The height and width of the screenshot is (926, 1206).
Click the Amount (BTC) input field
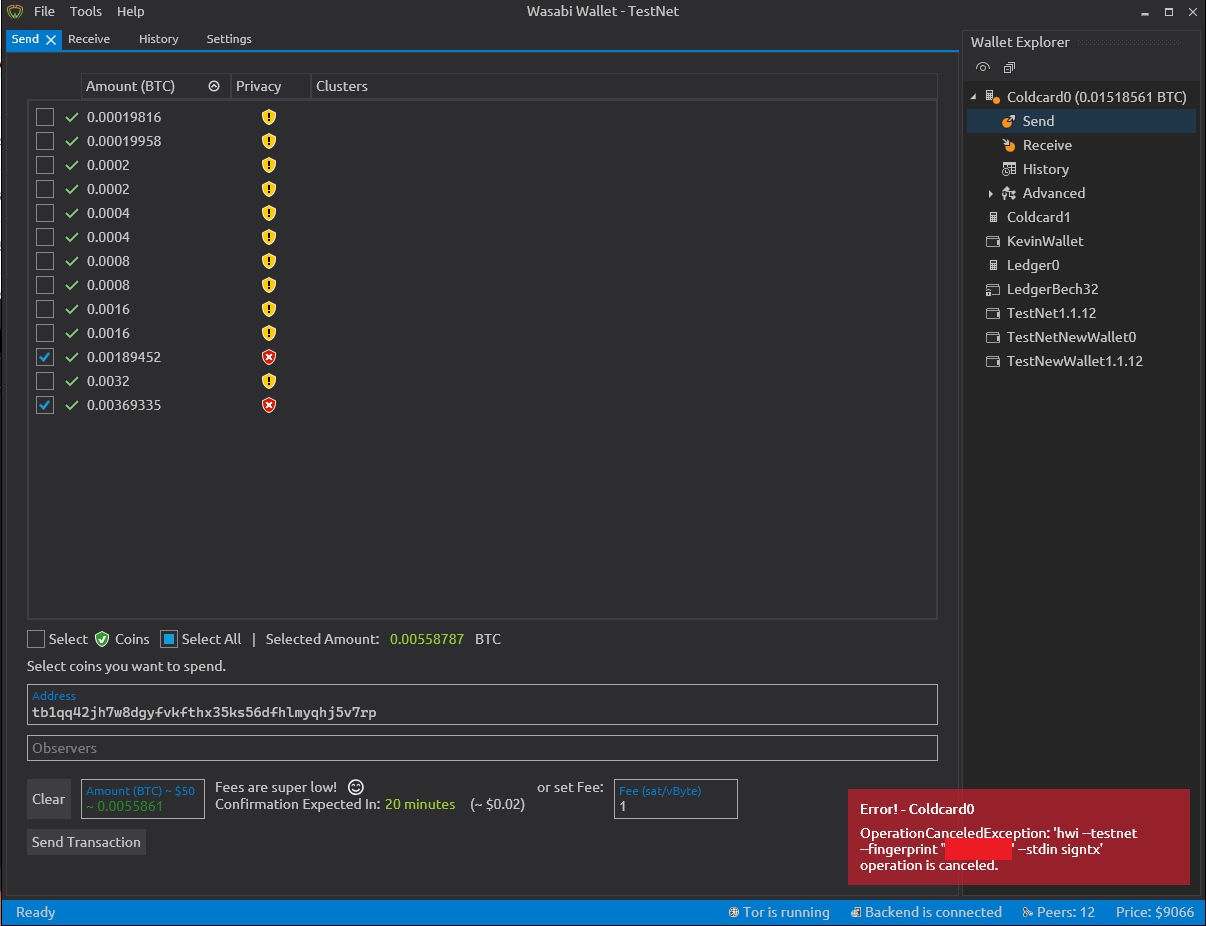[143, 799]
